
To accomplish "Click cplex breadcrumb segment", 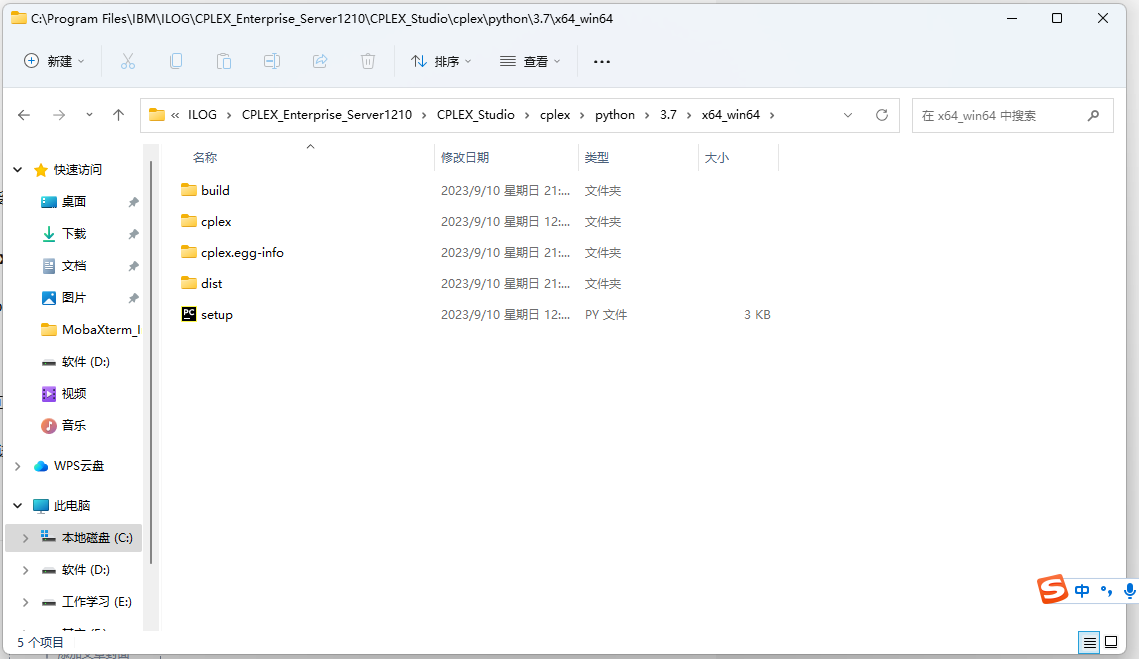I will coord(555,115).
